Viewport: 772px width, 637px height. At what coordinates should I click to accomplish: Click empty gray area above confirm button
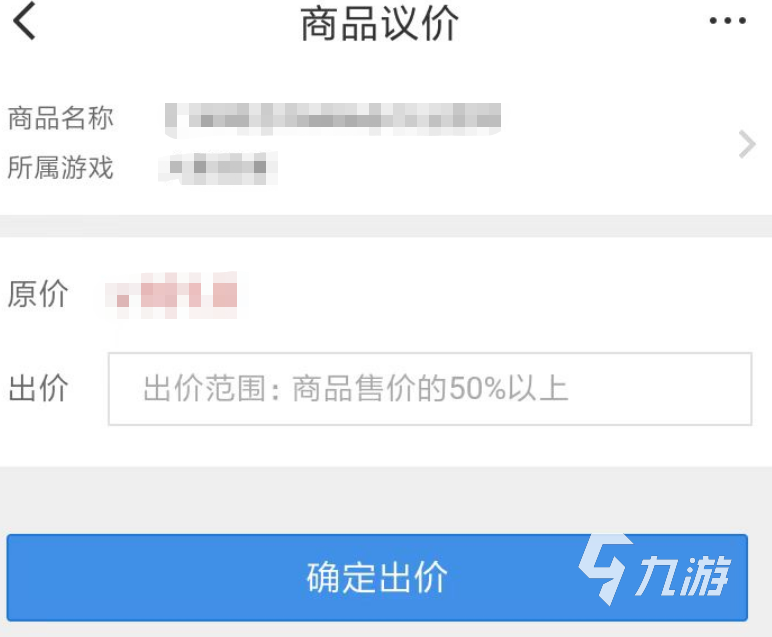pyautogui.click(x=386, y=500)
